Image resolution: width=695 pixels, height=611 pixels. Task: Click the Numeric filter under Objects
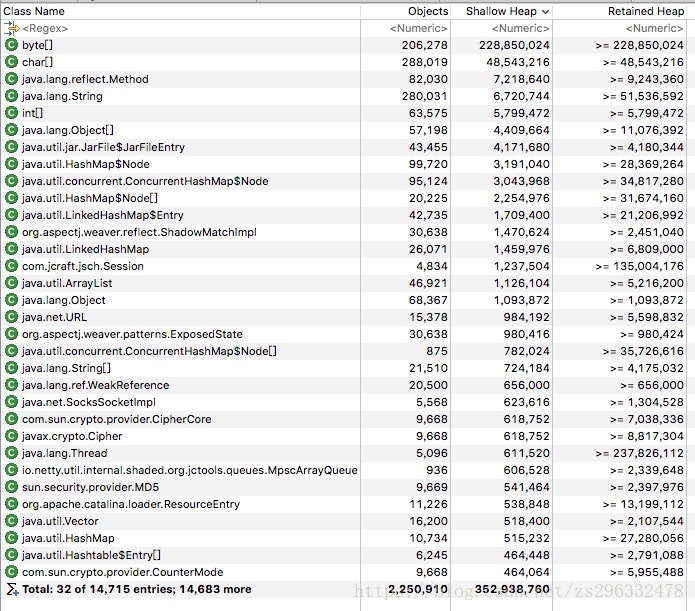(x=418, y=28)
